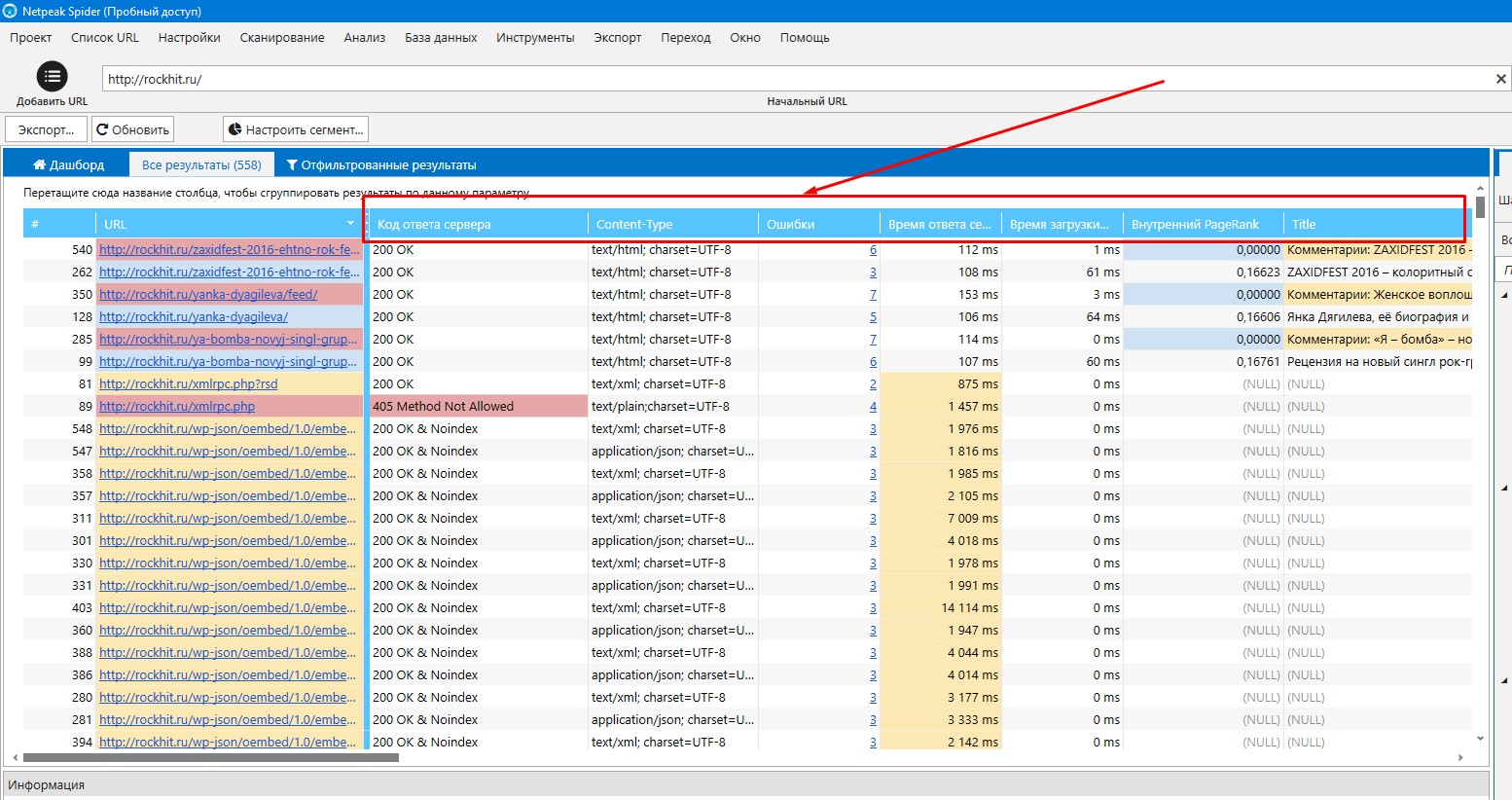
Task: Select the 405 Method Not Allowed cell
Action: pos(477,407)
